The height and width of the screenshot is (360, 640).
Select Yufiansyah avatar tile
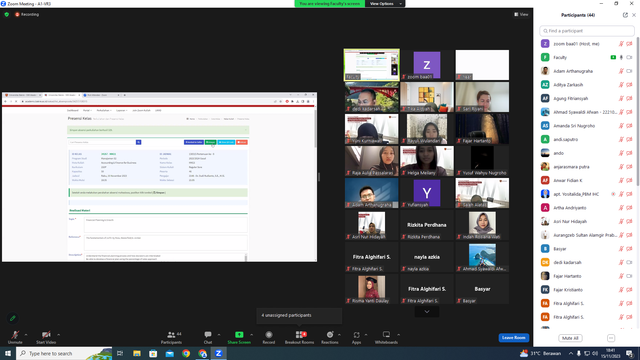click(427, 193)
